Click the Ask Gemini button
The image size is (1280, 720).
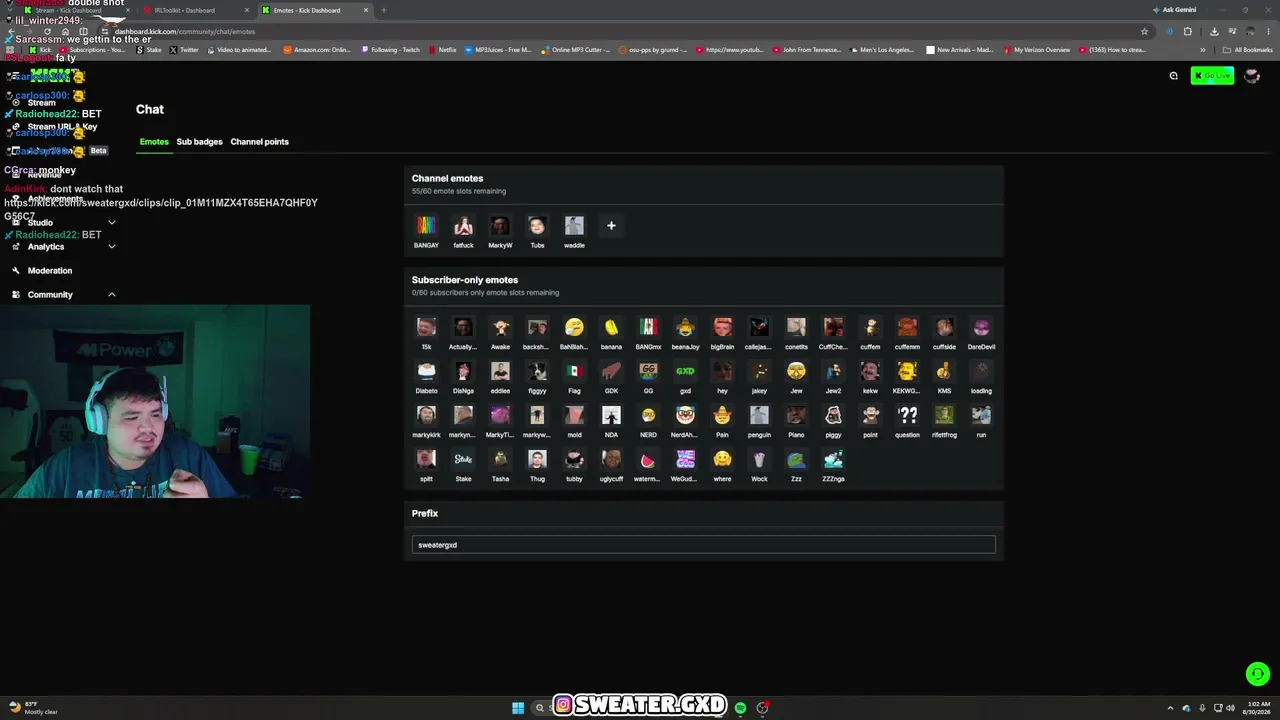[1174, 10]
